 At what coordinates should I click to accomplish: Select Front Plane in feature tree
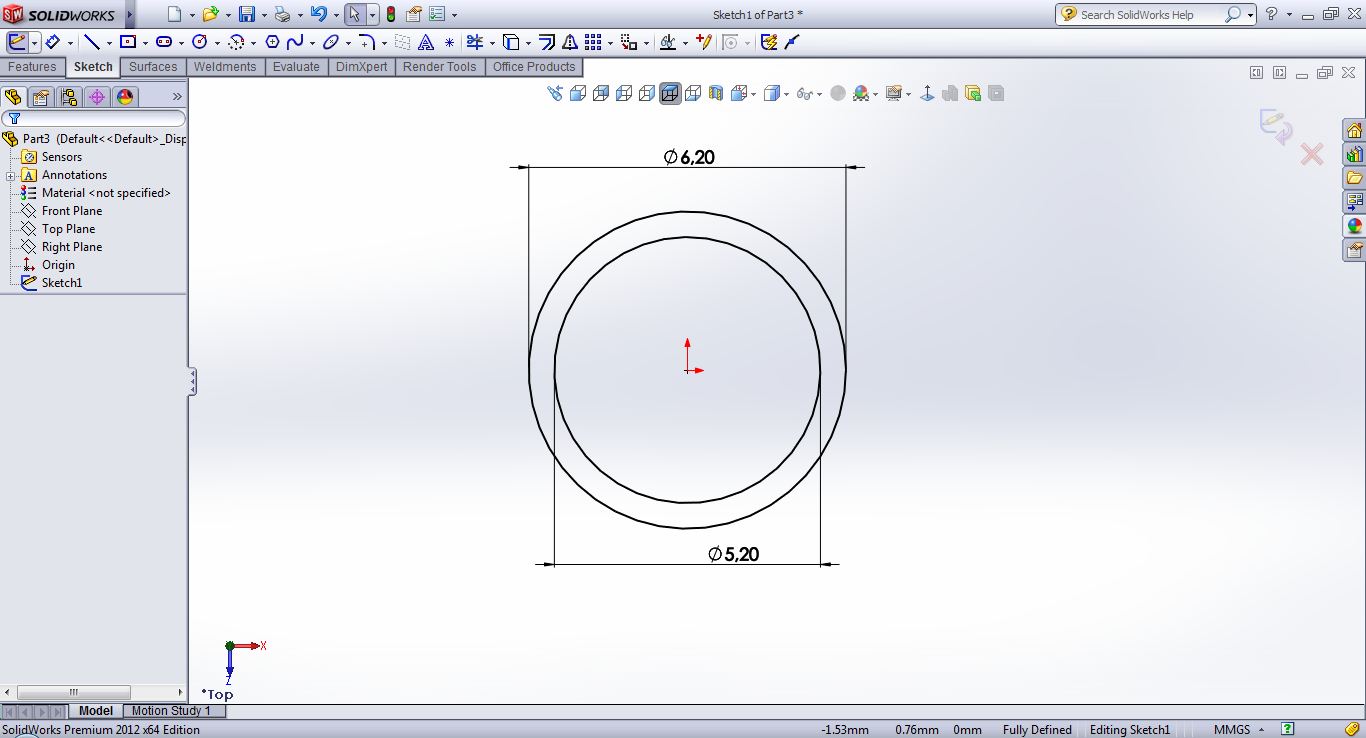pos(71,211)
